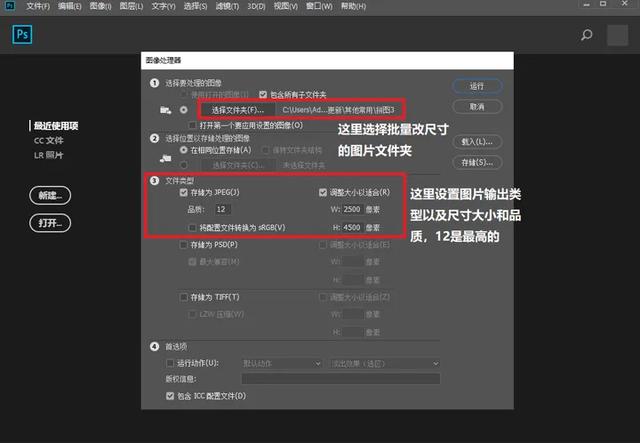
Task: Click the source folder icon in section 1
Action: tap(165, 110)
